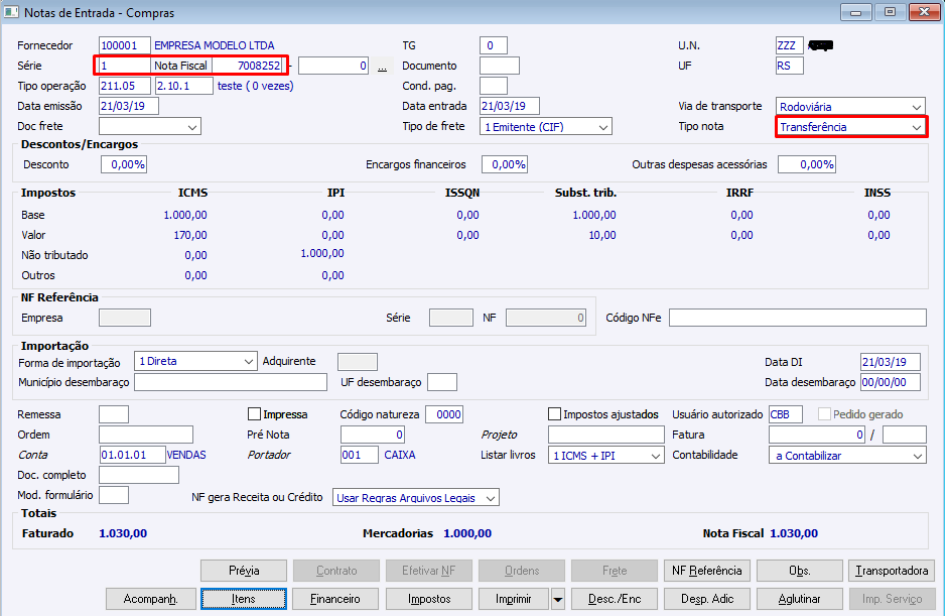Open the dropdown arrow beside Imprimir
This screenshot has width=945, height=616.
pyautogui.click(x=558, y=599)
